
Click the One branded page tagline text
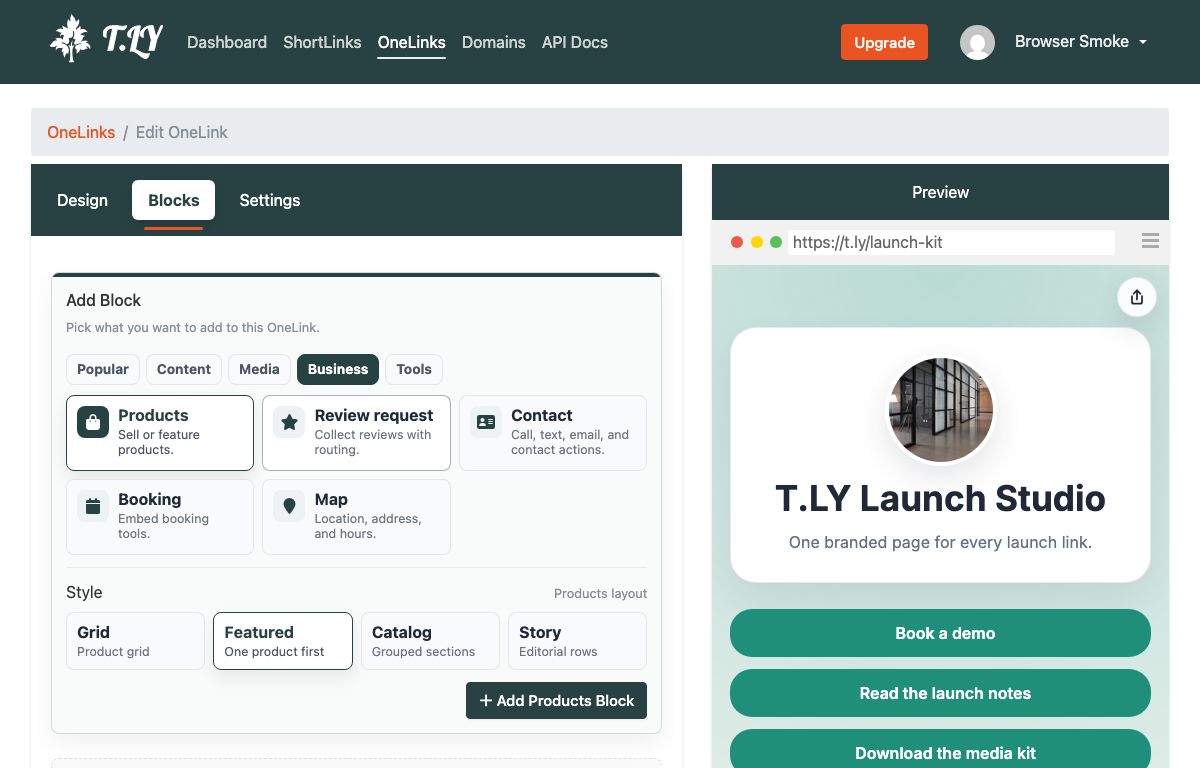[x=940, y=543]
